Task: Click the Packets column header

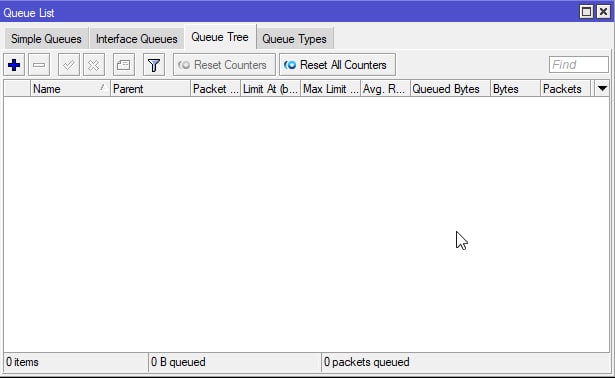Action: (x=565, y=89)
